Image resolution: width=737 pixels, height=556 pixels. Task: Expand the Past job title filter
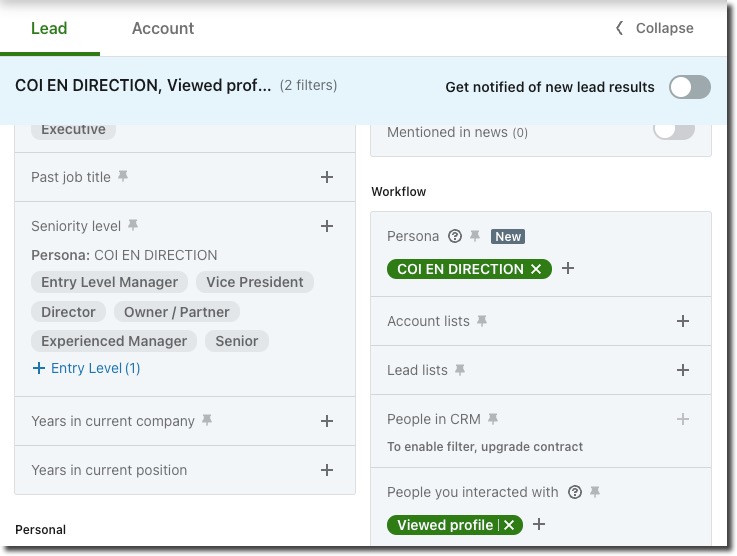pos(327,177)
